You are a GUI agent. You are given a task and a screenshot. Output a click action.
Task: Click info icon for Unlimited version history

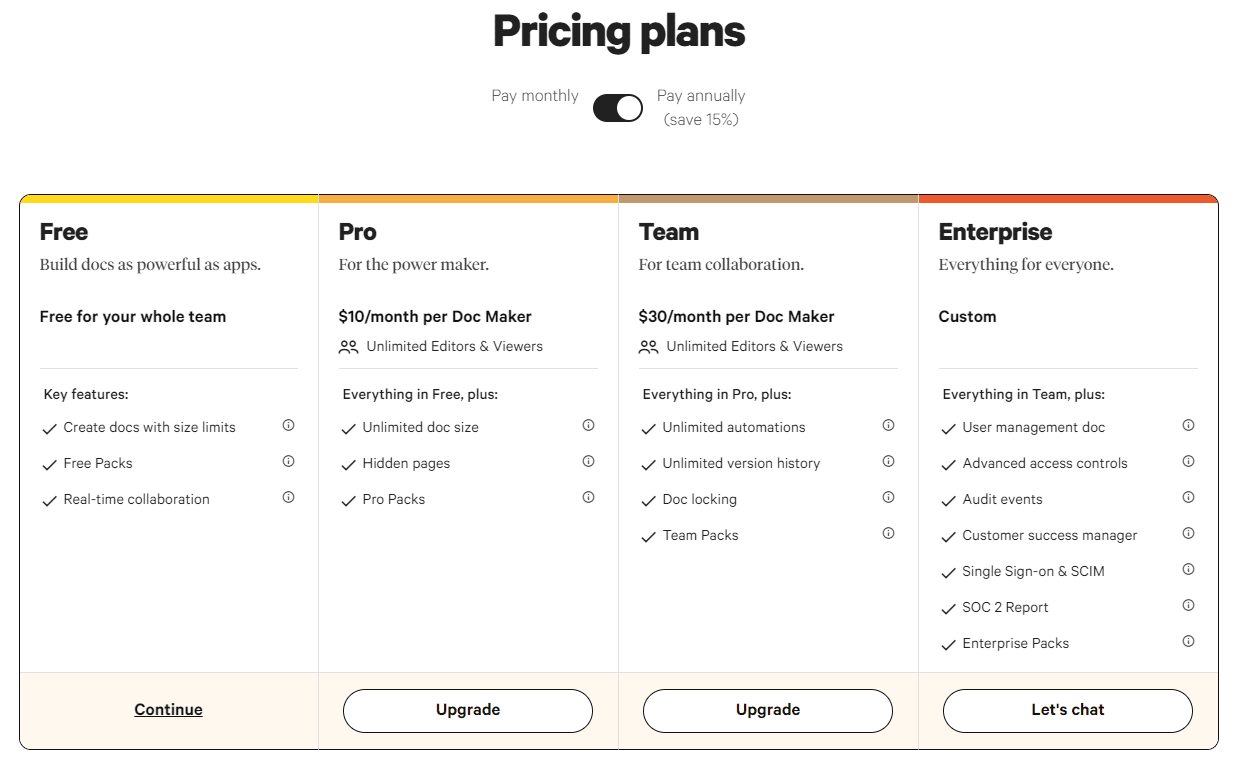click(x=888, y=461)
